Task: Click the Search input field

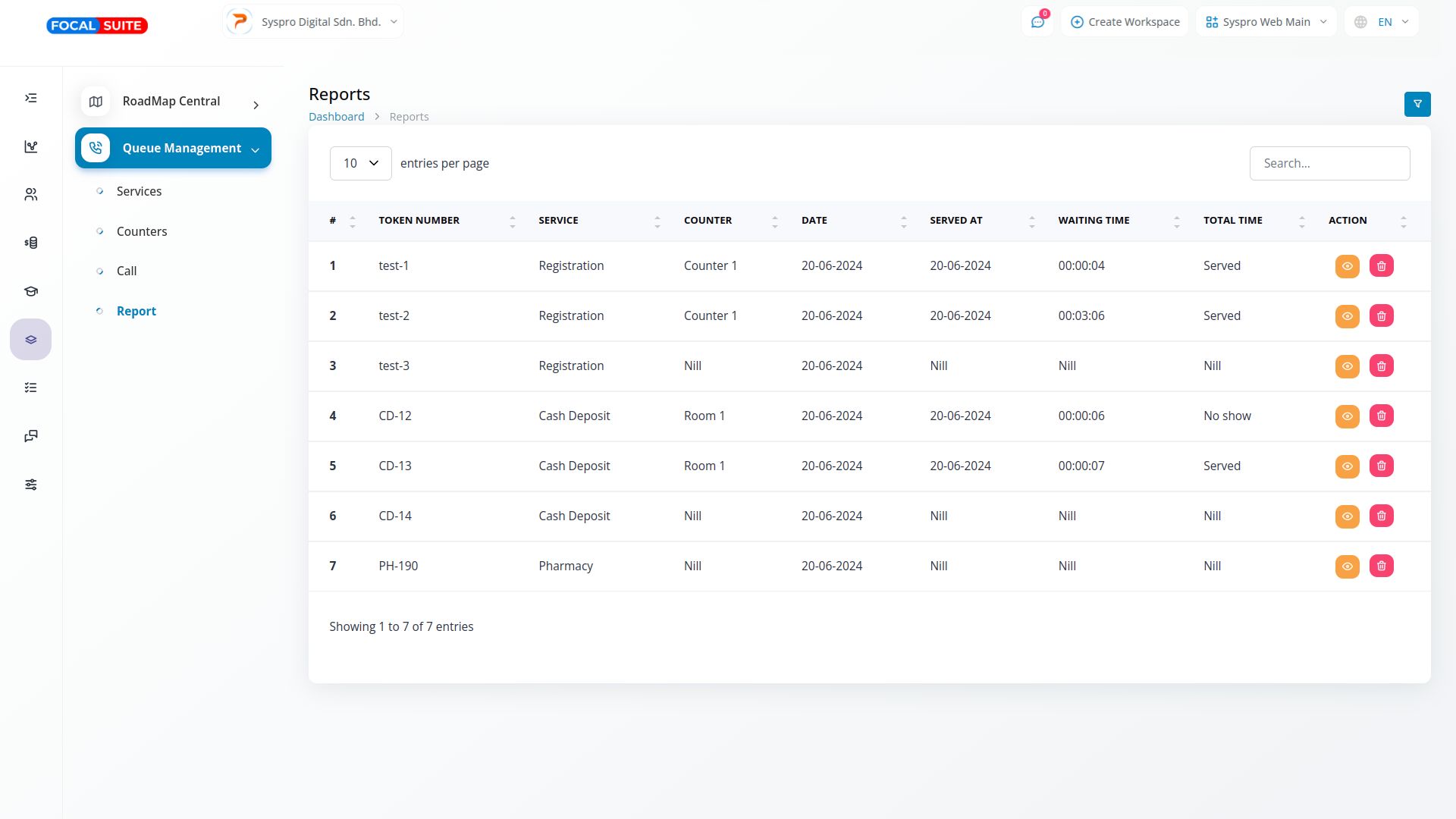Action: pos(1329,163)
